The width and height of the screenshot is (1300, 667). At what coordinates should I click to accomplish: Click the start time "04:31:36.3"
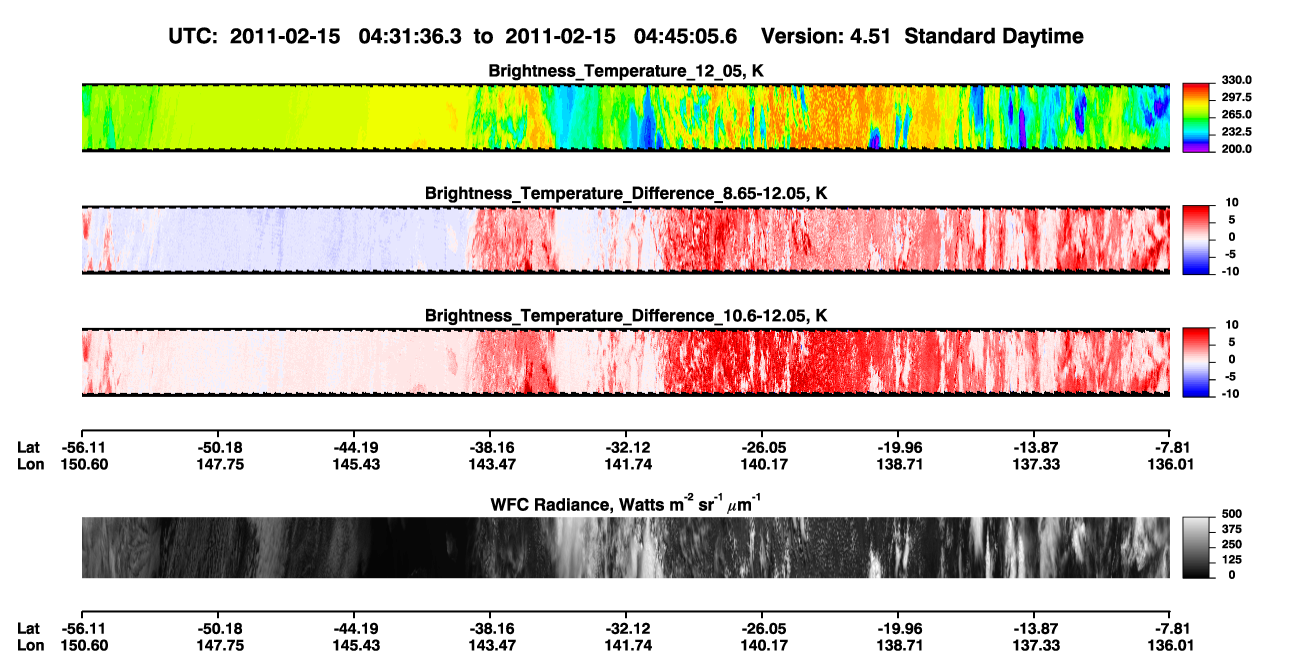click(x=408, y=36)
